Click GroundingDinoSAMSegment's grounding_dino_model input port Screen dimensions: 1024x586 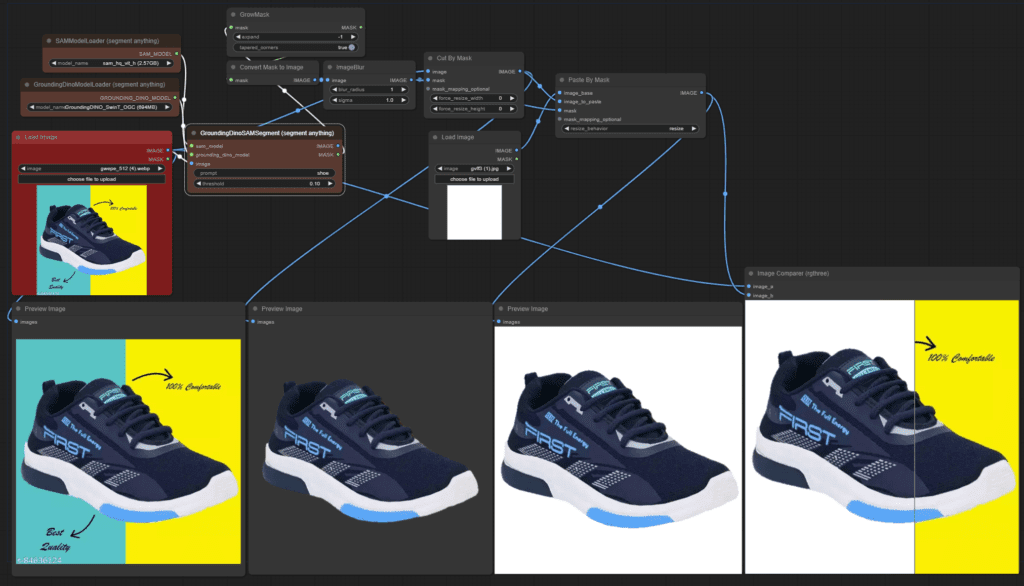191,155
